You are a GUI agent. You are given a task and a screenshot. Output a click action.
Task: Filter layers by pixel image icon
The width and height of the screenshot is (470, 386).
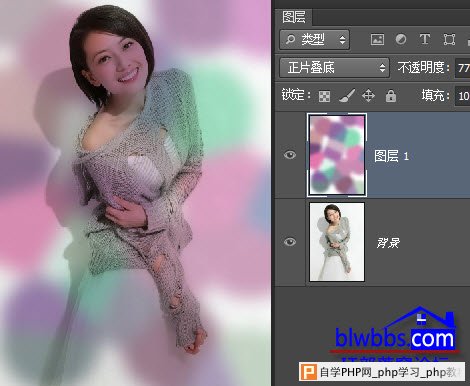377,40
